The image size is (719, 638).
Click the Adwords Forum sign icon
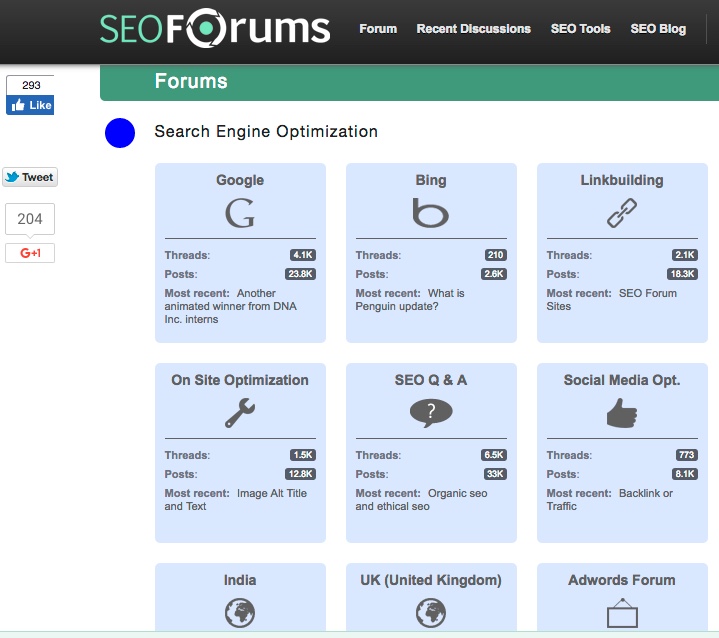[622, 612]
